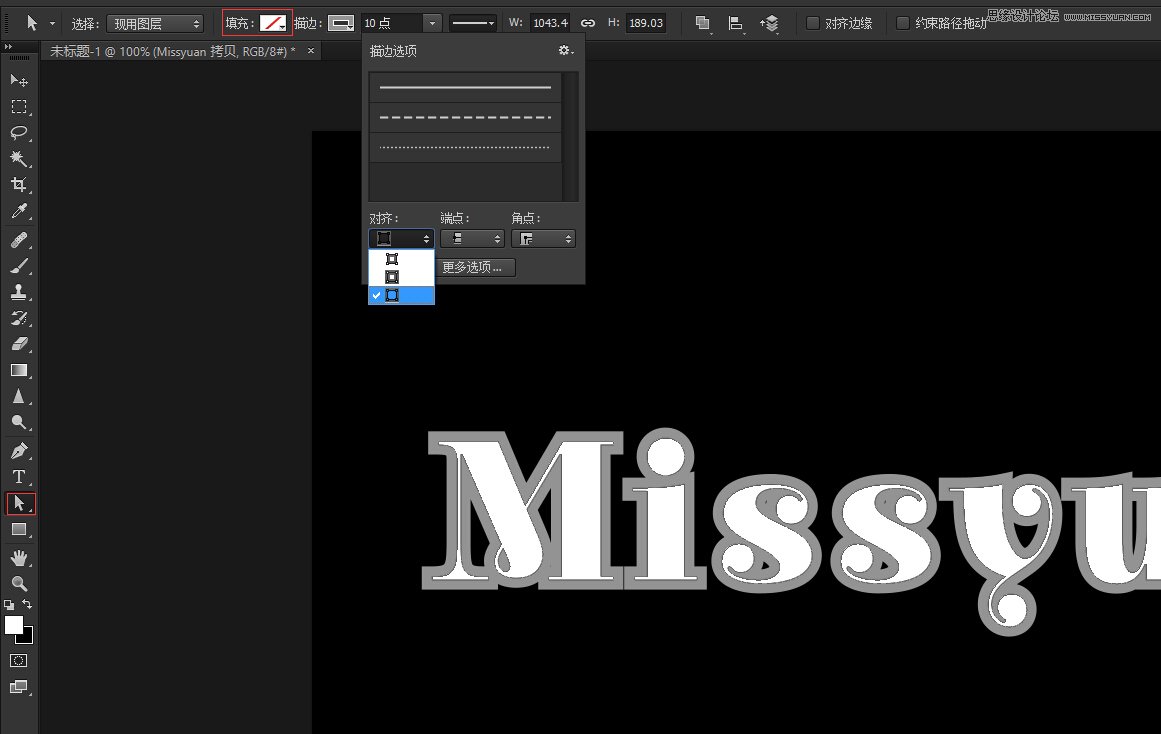The image size is (1161, 734).
Task: Click the more options button
Action: click(x=475, y=267)
